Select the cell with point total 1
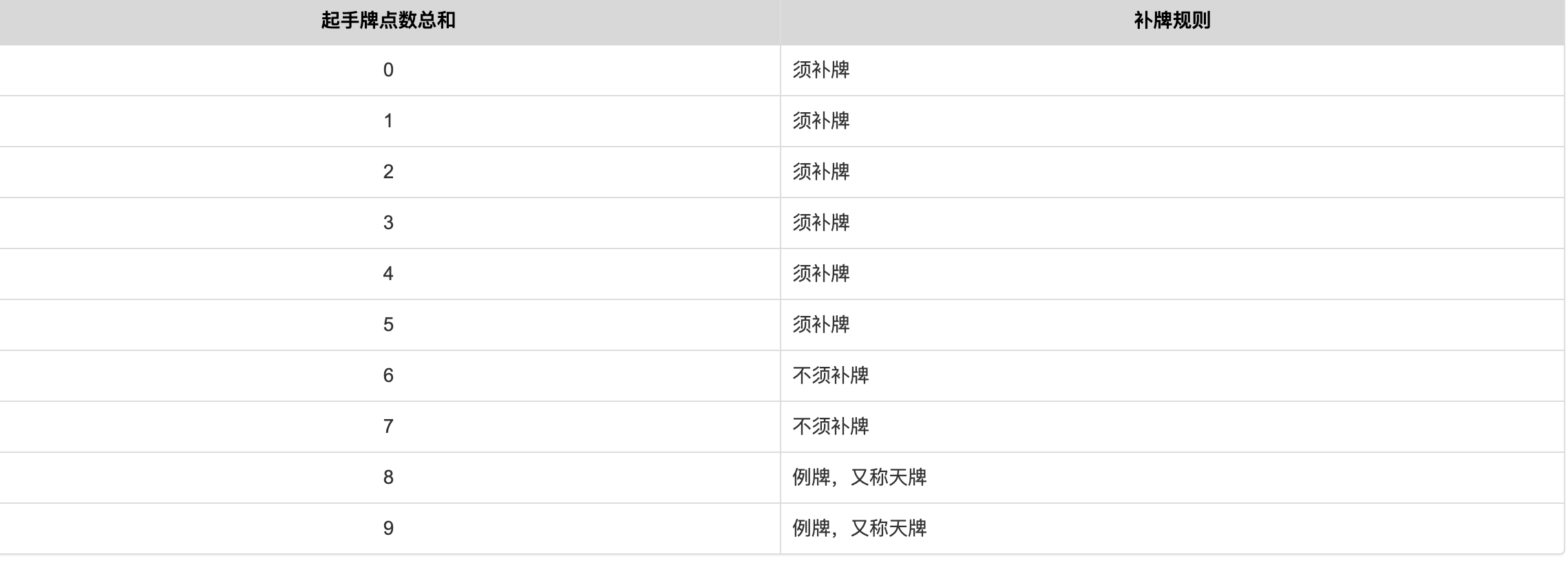 pos(388,121)
